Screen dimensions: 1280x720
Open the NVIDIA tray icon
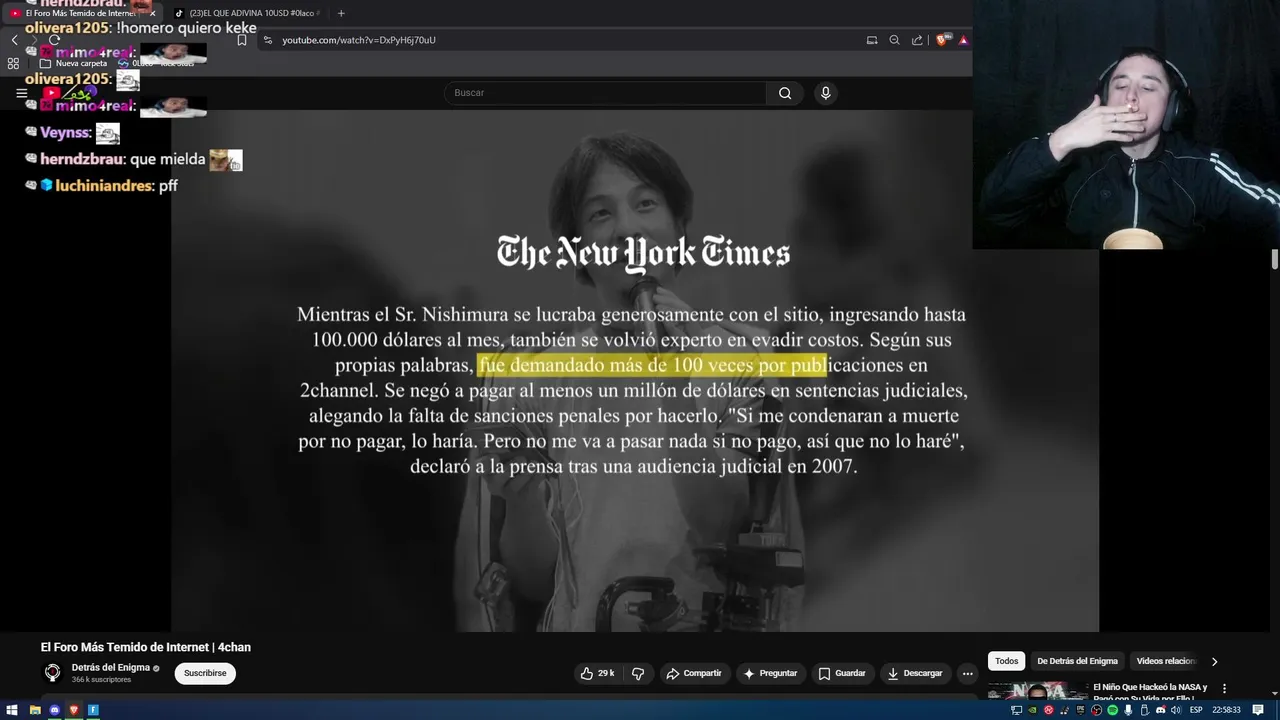pos(1033,710)
